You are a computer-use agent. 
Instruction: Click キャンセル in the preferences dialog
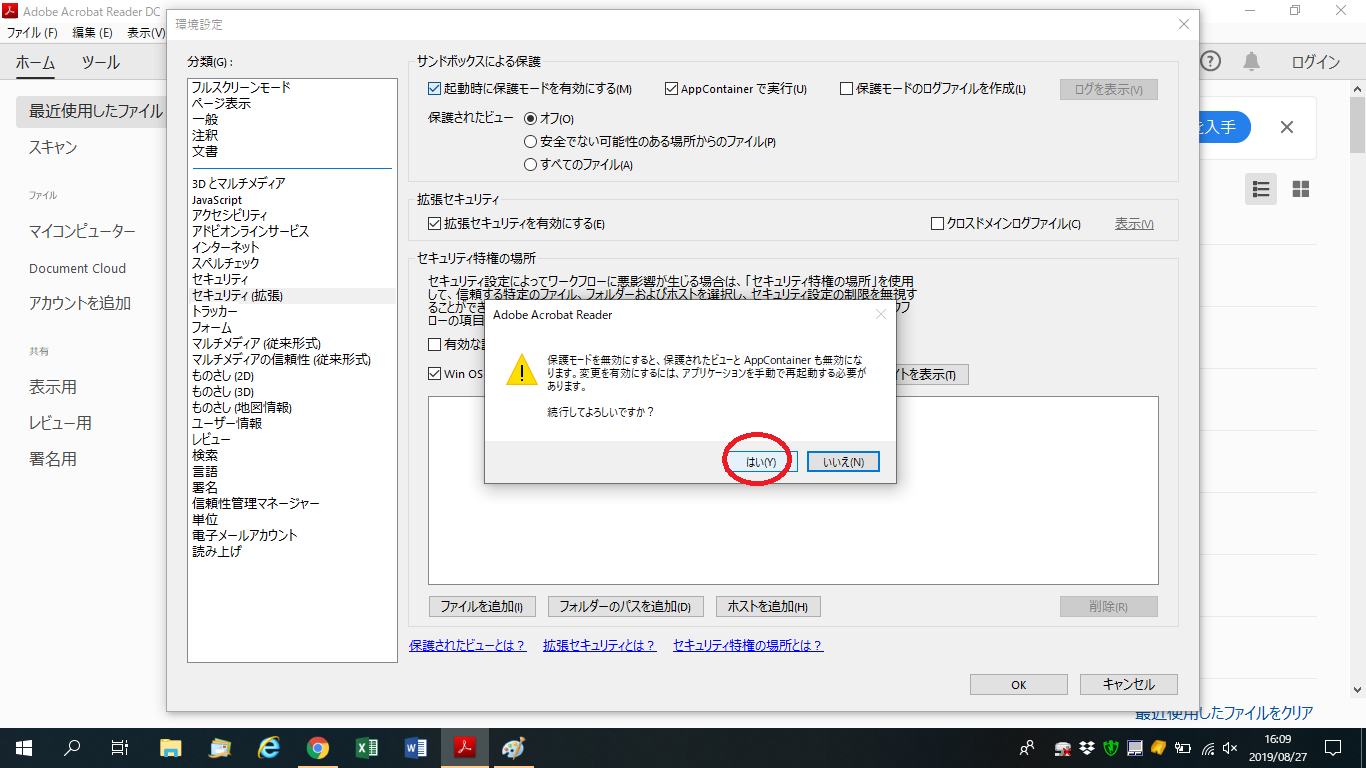(1129, 685)
